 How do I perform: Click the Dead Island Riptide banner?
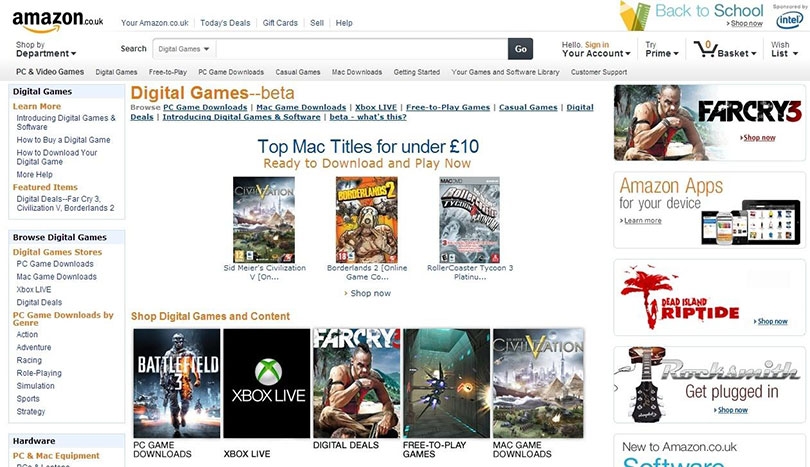click(x=709, y=298)
